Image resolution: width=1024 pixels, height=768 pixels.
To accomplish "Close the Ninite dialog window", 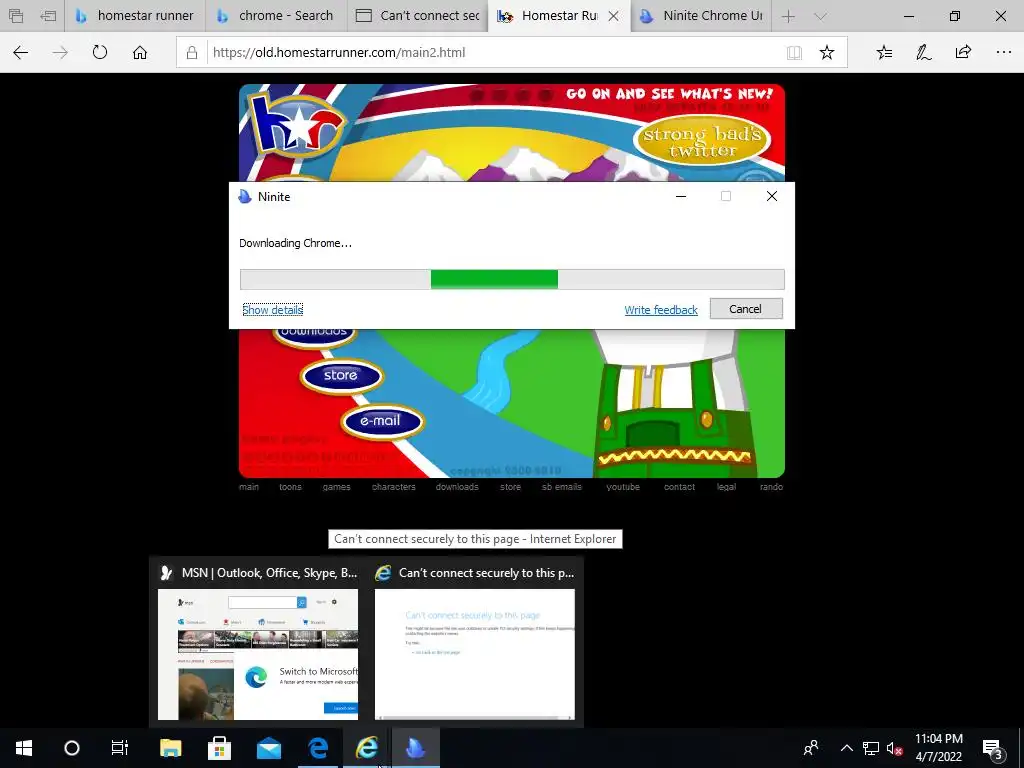I will point(771,197).
